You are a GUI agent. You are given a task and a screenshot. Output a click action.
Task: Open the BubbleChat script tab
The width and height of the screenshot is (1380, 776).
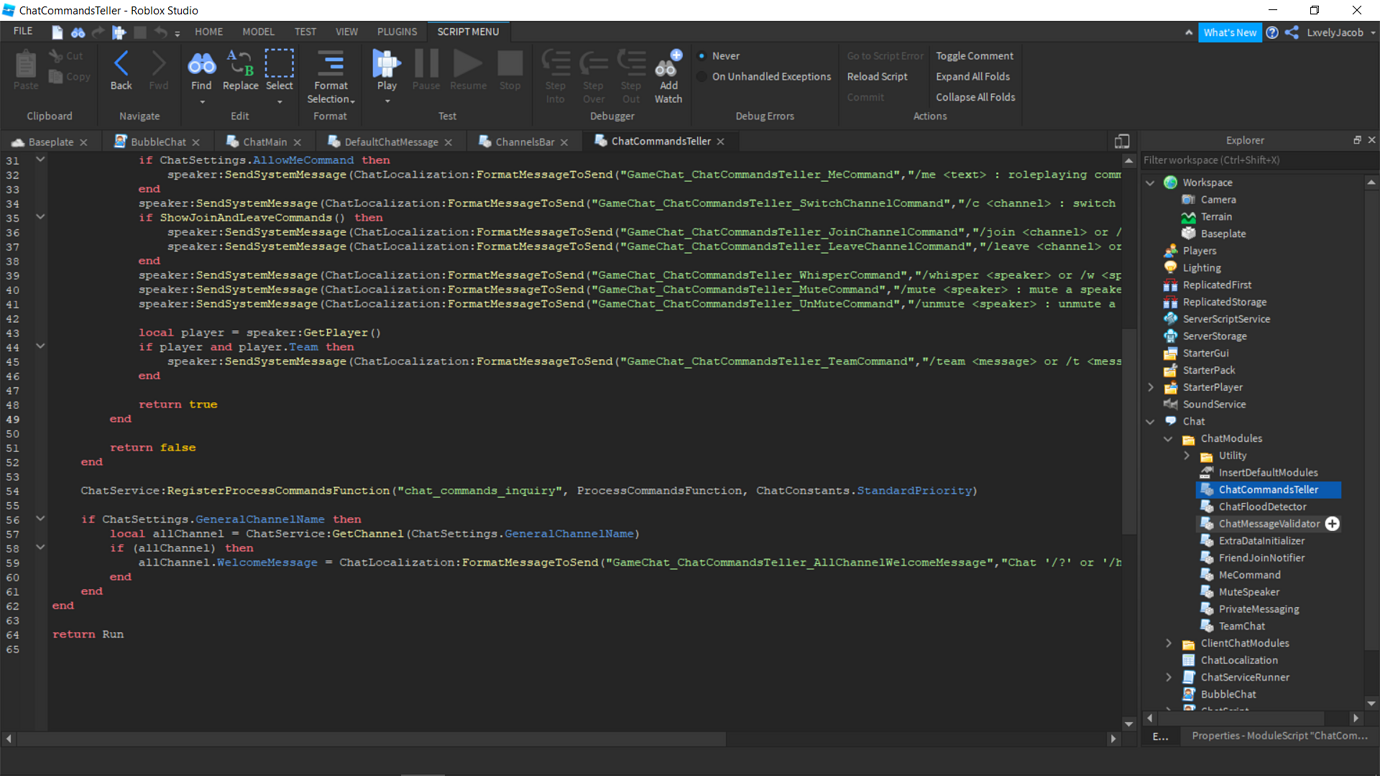[x=158, y=142]
